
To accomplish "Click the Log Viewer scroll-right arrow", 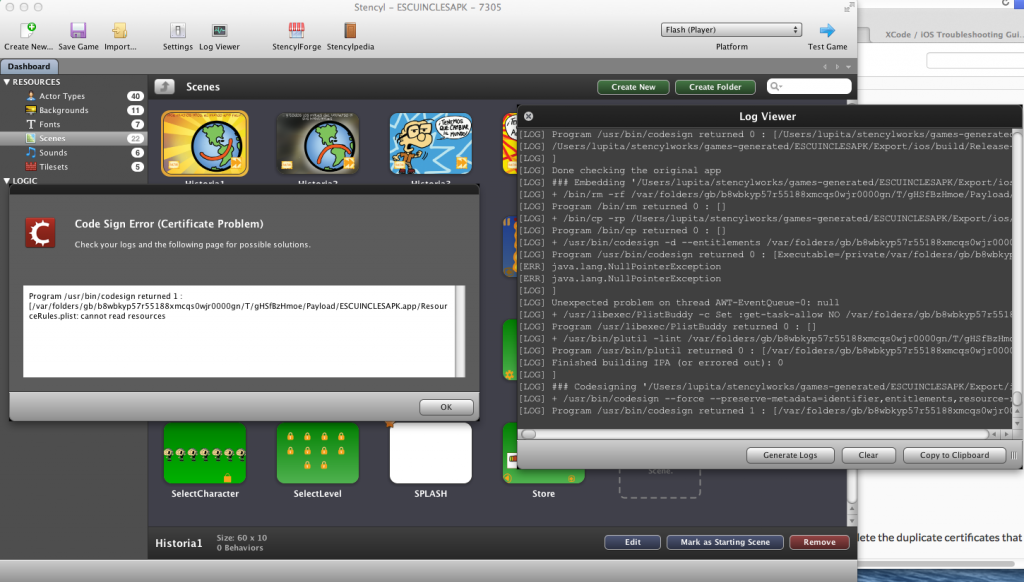I will coord(1006,434).
